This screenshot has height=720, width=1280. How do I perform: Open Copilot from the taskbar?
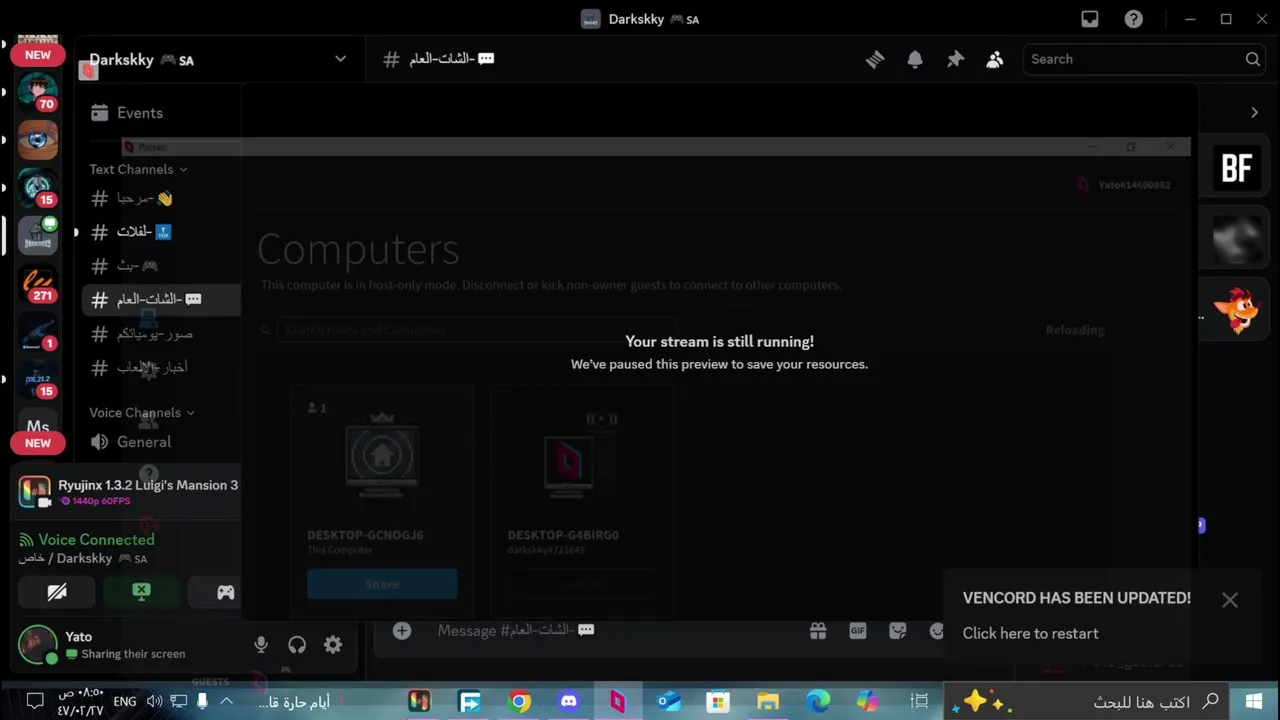point(867,702)
